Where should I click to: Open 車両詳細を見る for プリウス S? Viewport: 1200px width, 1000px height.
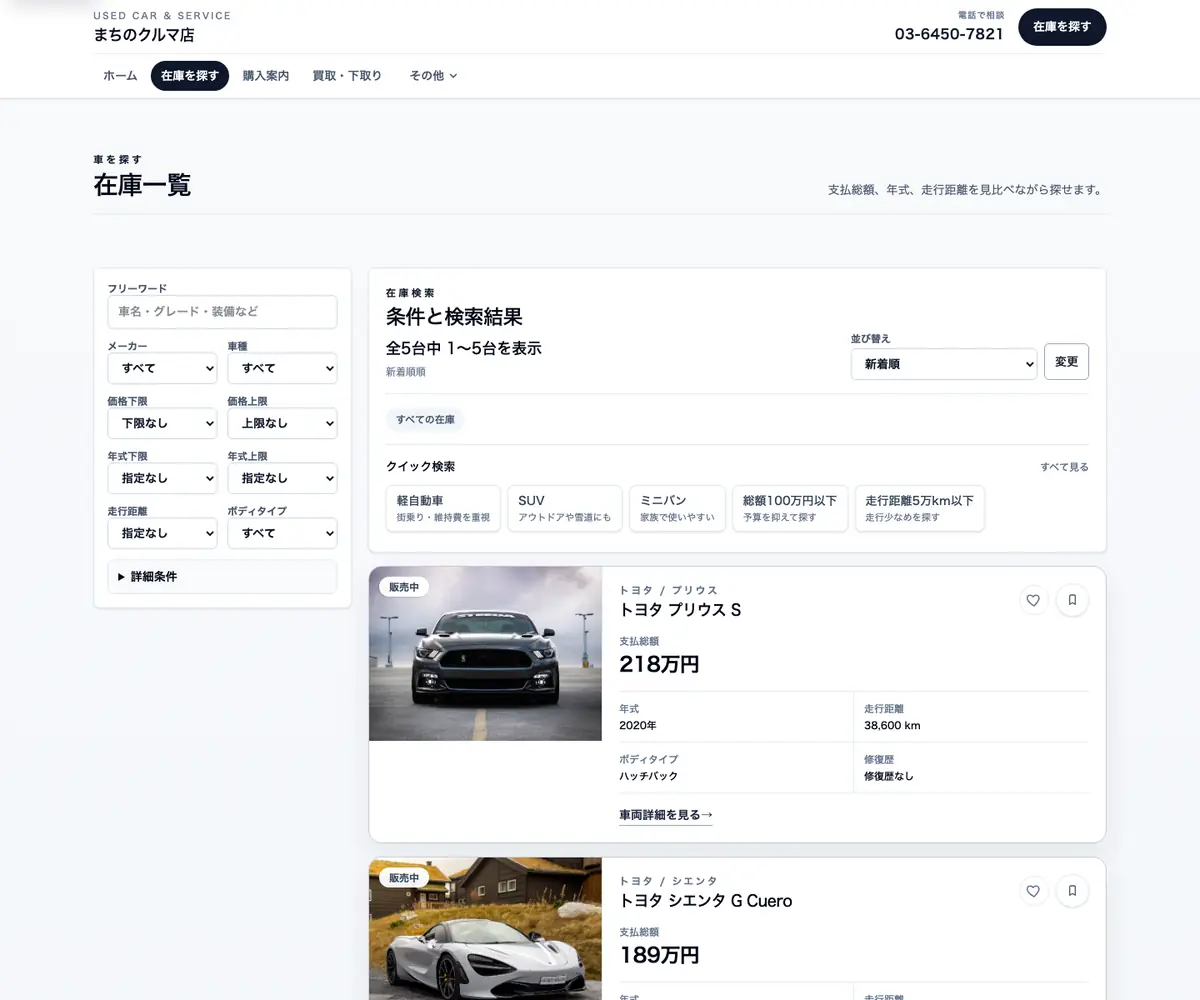666,815
